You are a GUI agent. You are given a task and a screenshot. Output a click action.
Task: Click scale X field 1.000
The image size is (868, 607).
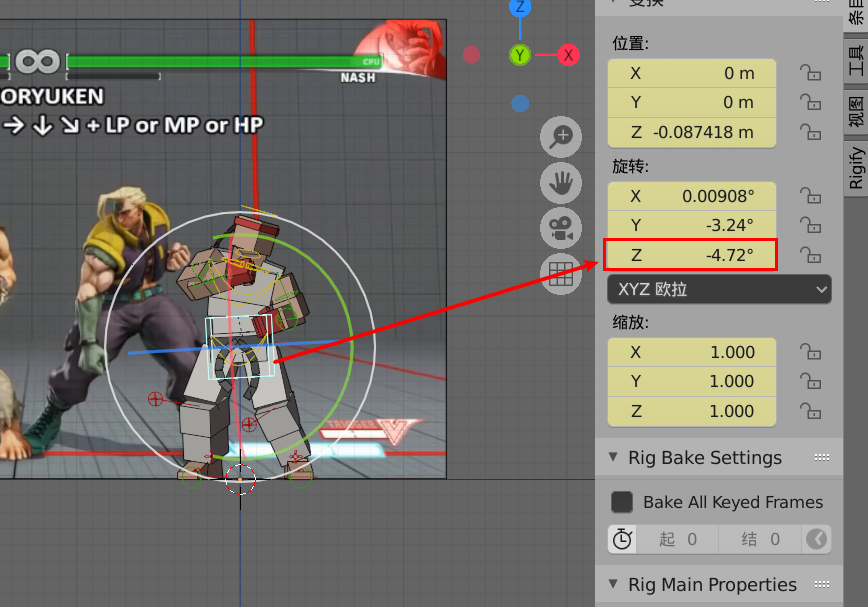coord(692,352)
